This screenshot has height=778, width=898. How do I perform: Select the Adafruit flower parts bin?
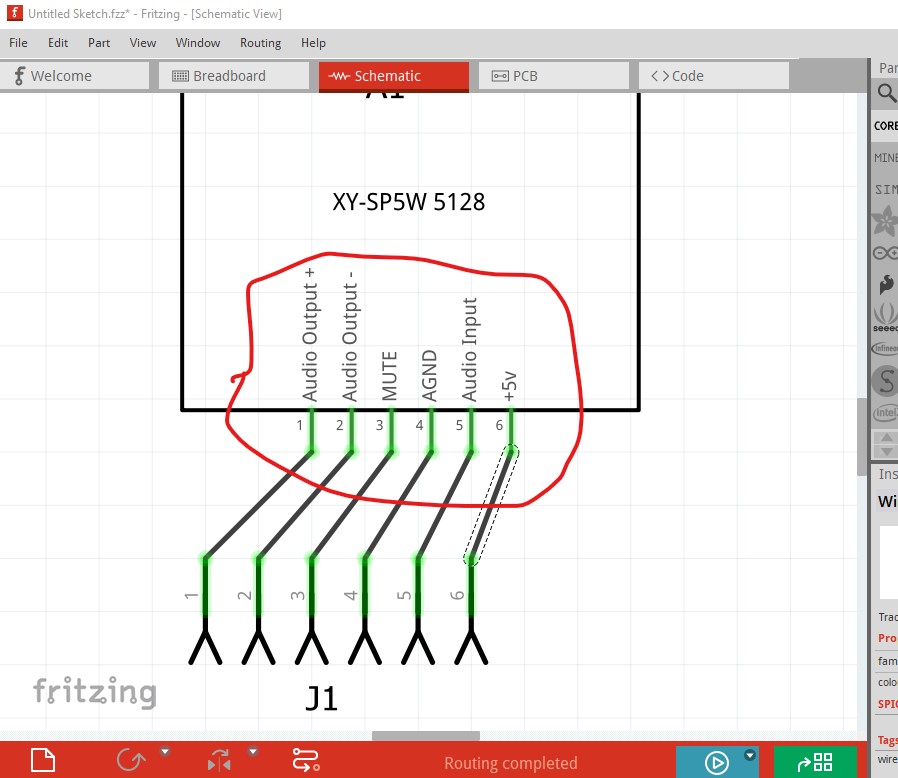[886, 222]
